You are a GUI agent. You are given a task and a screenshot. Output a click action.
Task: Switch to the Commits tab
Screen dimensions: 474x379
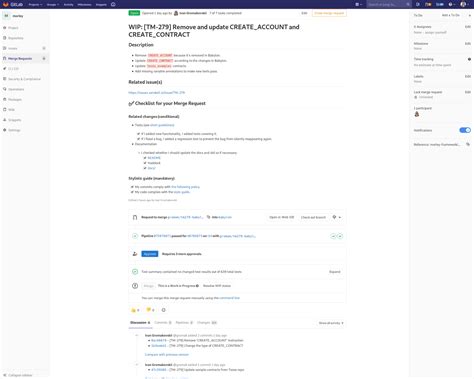click(163, 323)
